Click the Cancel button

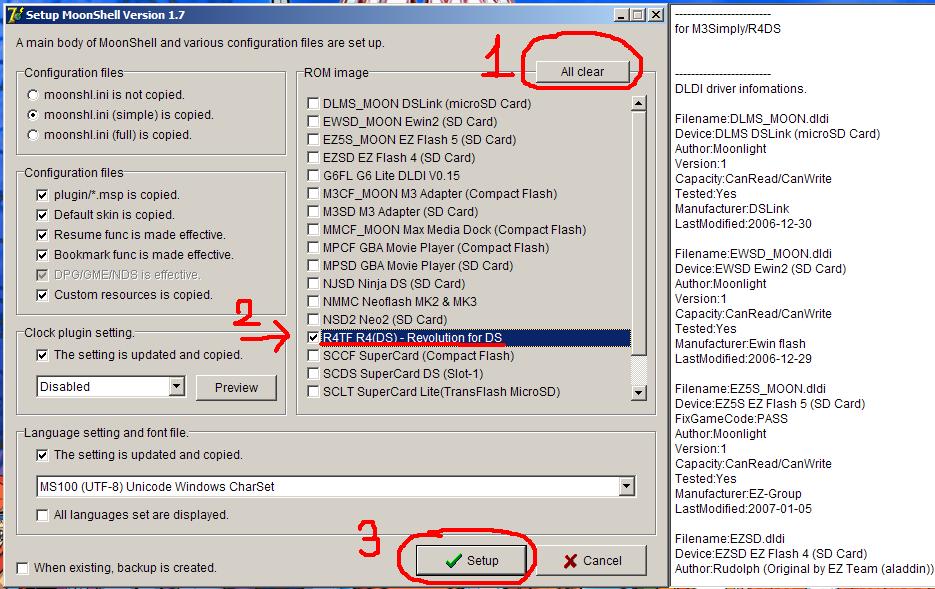[x=592, y=560]
